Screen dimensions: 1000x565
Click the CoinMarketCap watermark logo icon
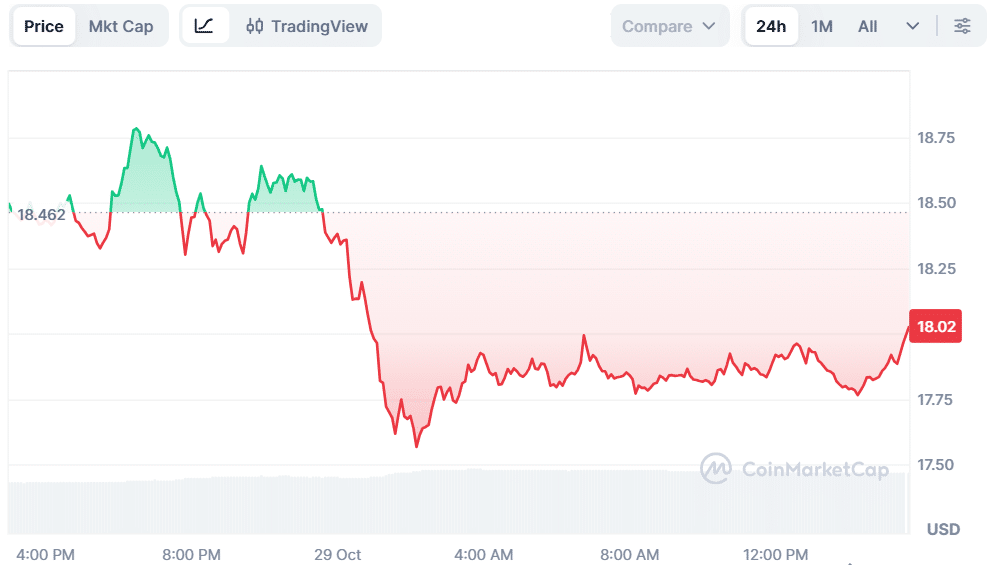point(716,469)
